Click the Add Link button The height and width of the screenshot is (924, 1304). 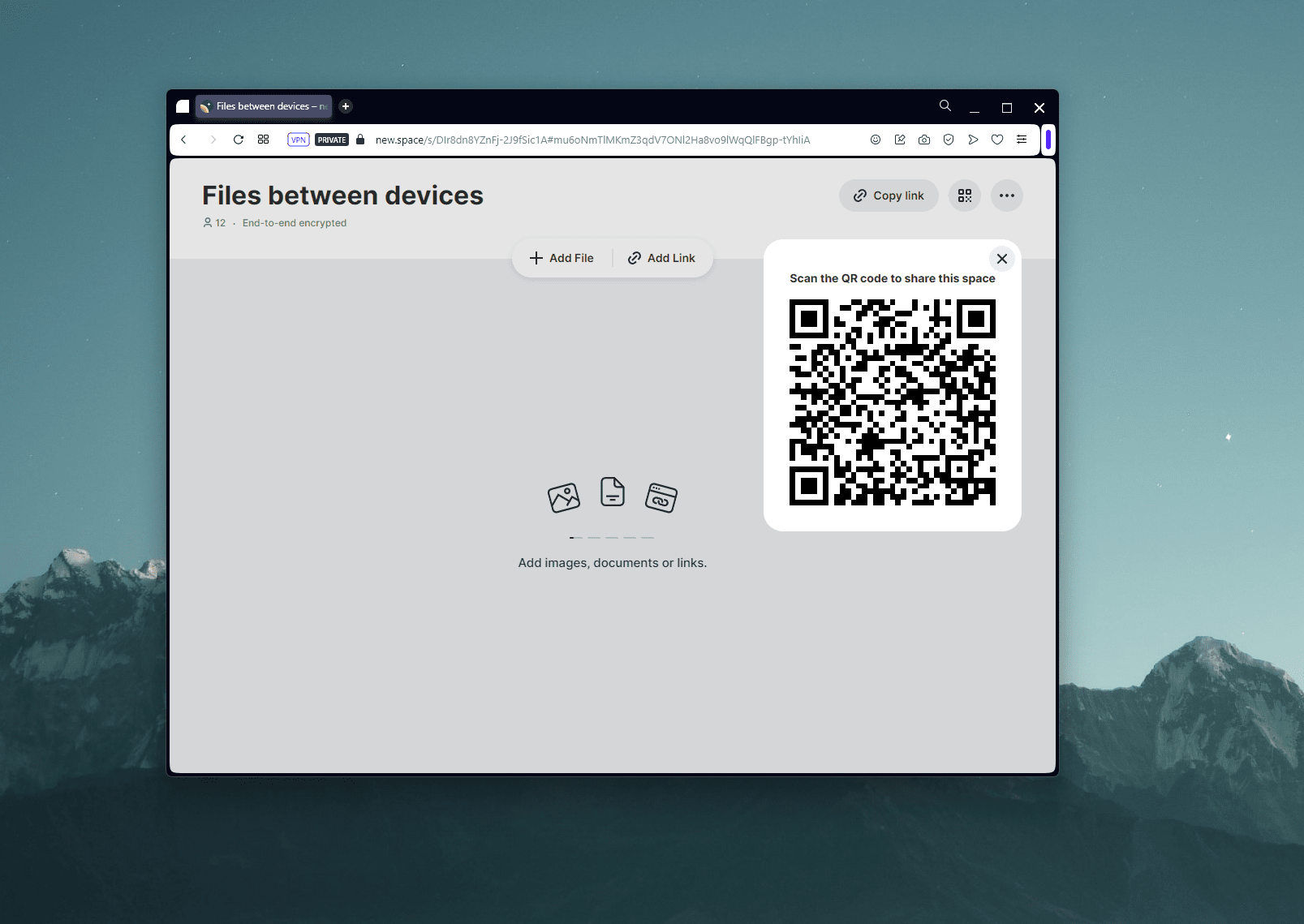pos(661,258)
